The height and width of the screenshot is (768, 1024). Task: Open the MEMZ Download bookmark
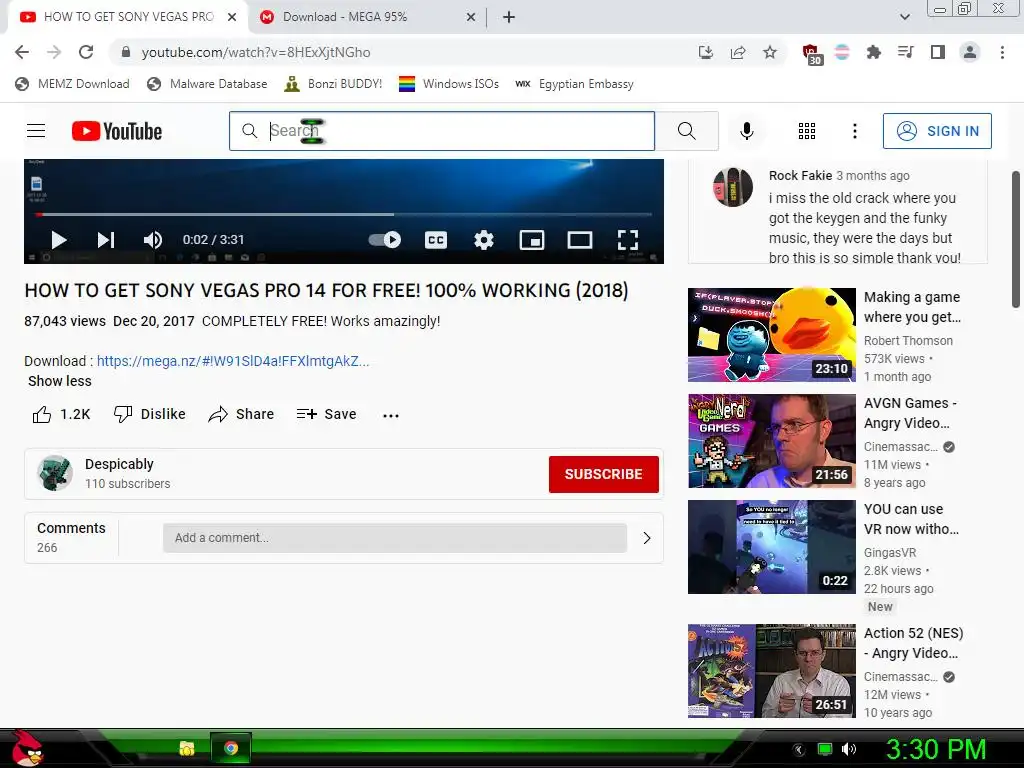click(x=72, y=84)
